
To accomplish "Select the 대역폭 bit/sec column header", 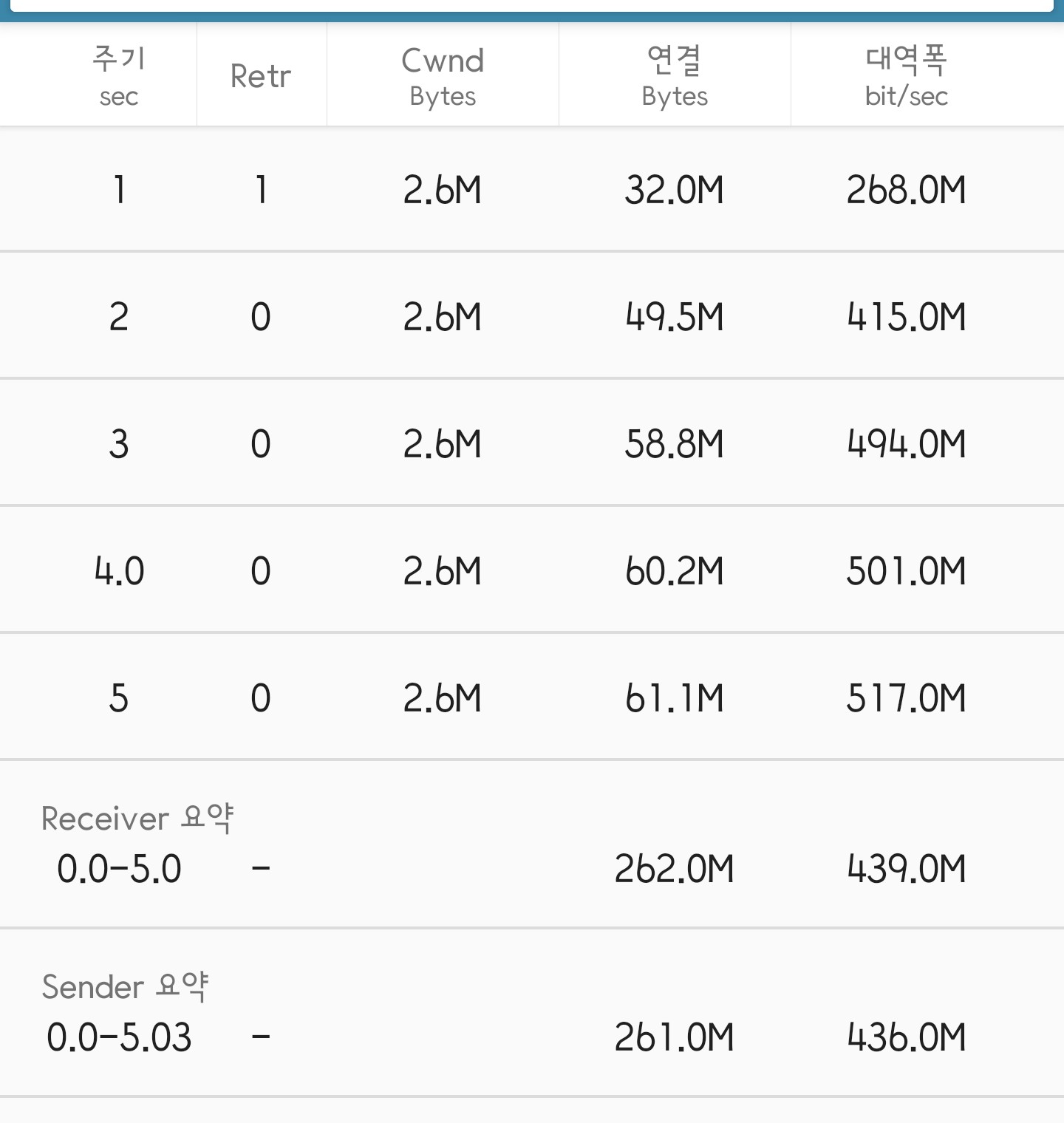I will 907,76.
